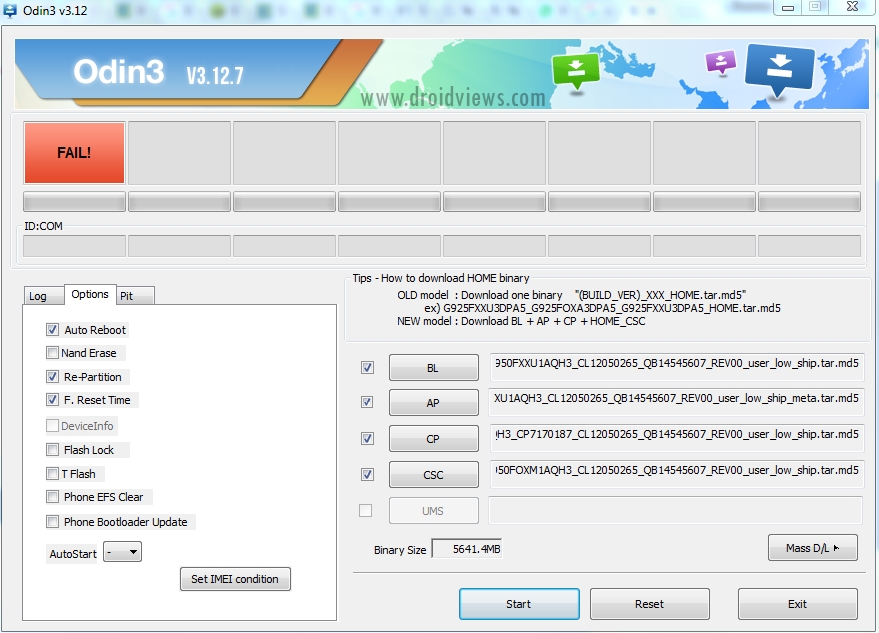Screen dimensions: 879x633
Task: Click the Binary Size label
Action: point(400,550)
